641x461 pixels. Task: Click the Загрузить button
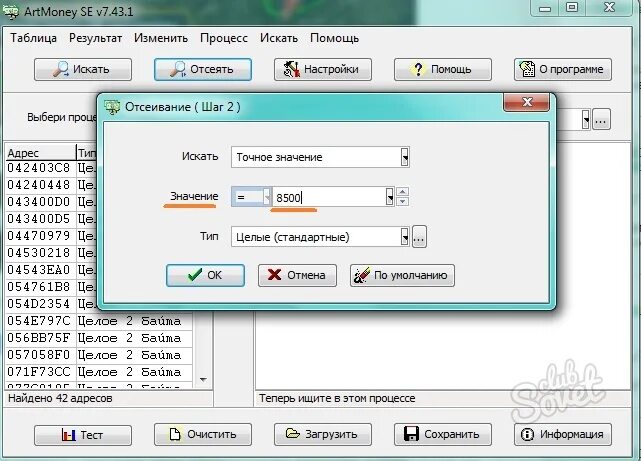[x=323, y=434]
